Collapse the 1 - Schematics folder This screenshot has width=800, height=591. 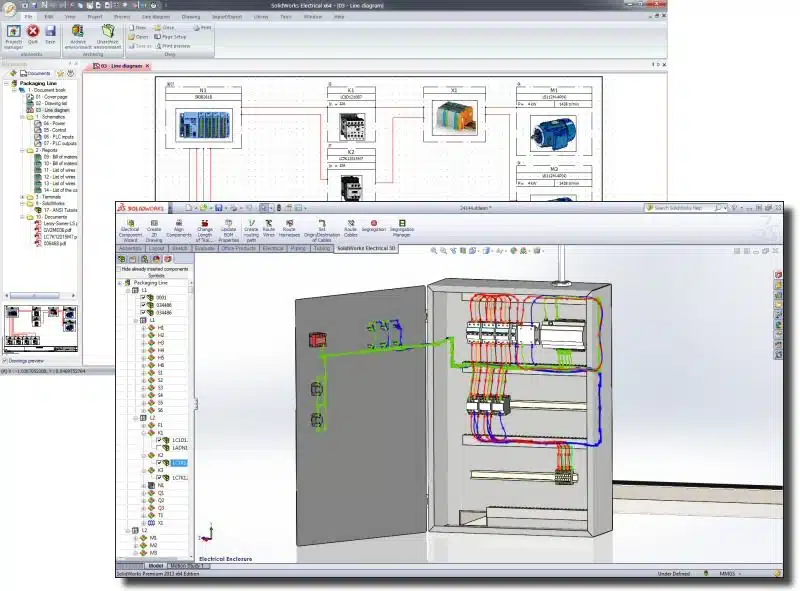point(22,116)
